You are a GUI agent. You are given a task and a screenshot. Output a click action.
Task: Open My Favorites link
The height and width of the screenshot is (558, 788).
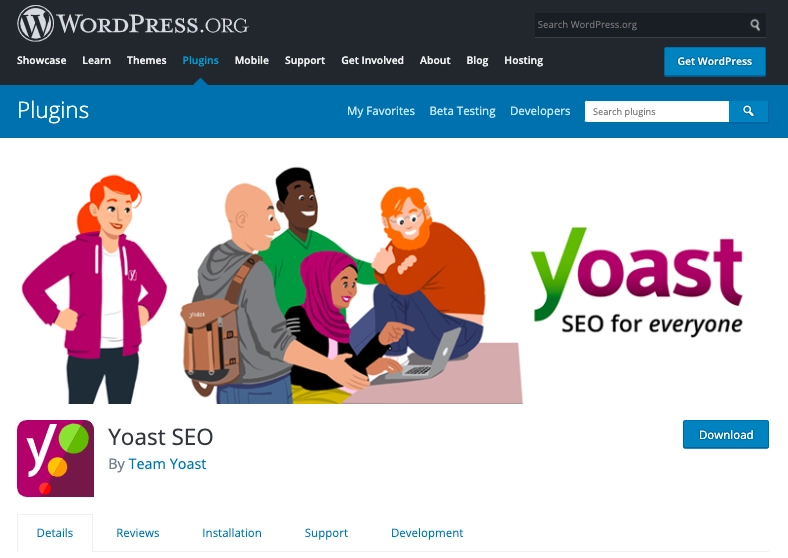click(x=381, y=111)
